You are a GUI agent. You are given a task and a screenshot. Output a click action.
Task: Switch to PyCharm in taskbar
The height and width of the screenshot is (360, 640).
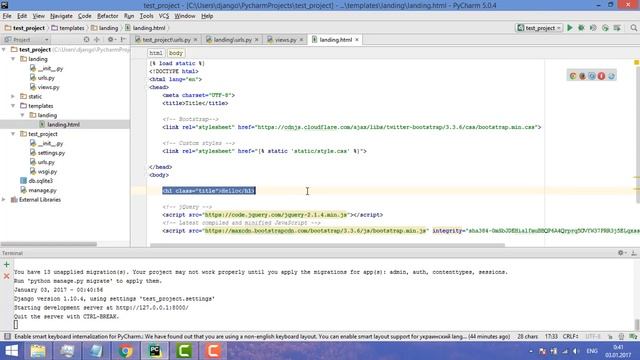155,351
